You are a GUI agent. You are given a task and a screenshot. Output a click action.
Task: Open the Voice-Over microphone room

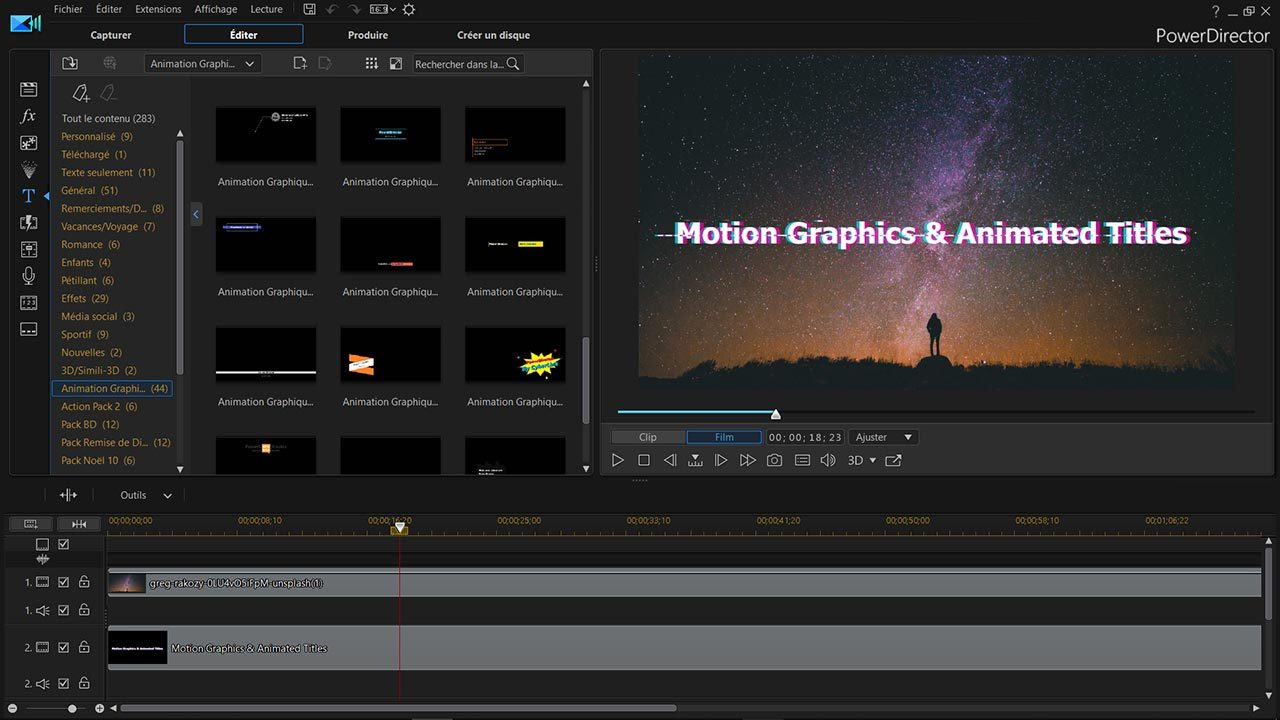[28, 276]
